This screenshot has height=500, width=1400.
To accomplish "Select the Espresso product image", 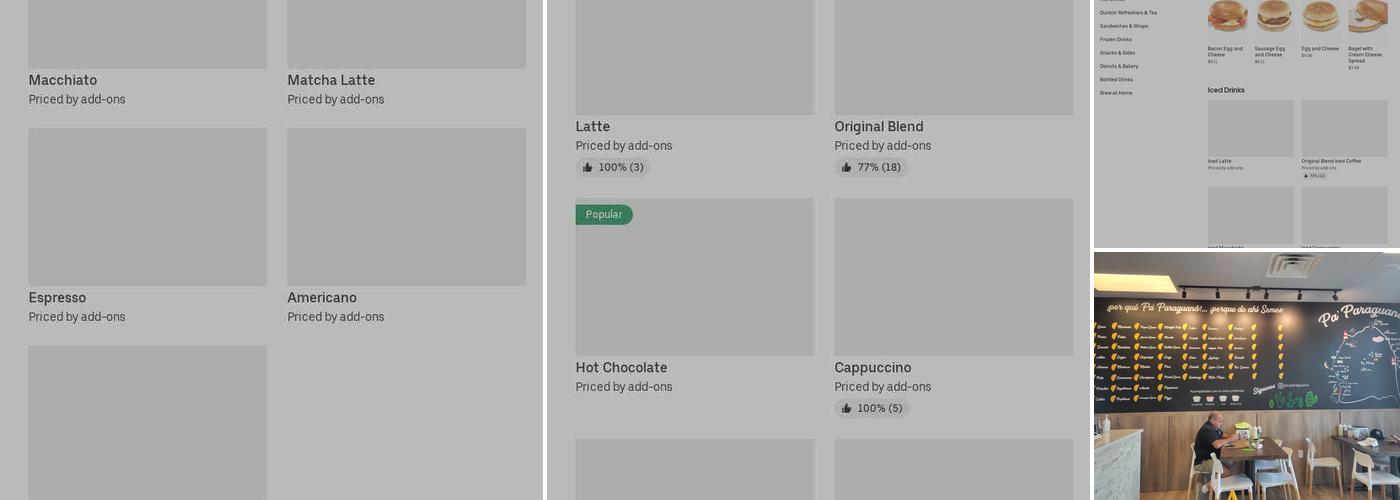I will click(x=148, y=207).
